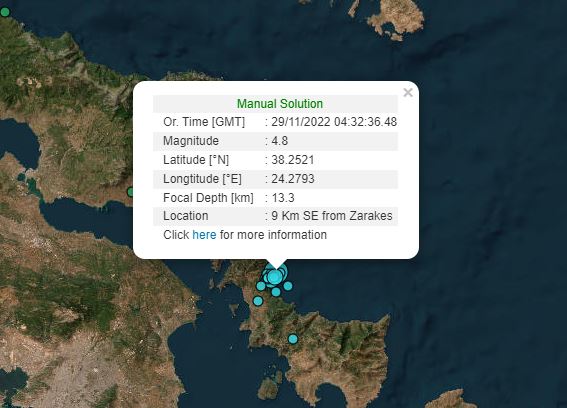Image resolution: width=567 pixels, height=408 pixels.
Task: Click the Magnitude value 4.8
Action: pos(280,141)
